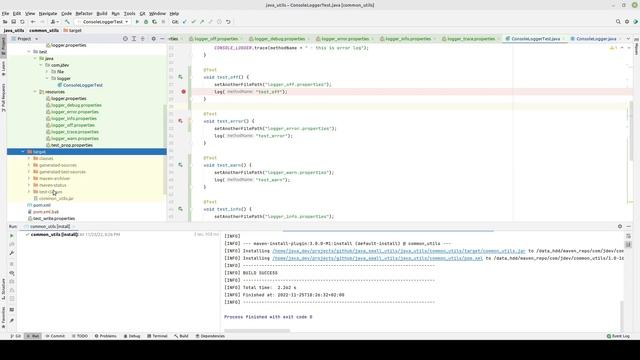Commit changes with the green Git checkmark

click(193, 22)
